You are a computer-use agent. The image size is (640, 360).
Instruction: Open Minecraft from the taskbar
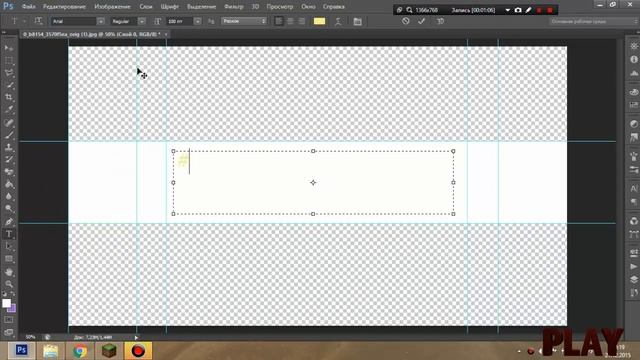[x=109, y=351]
